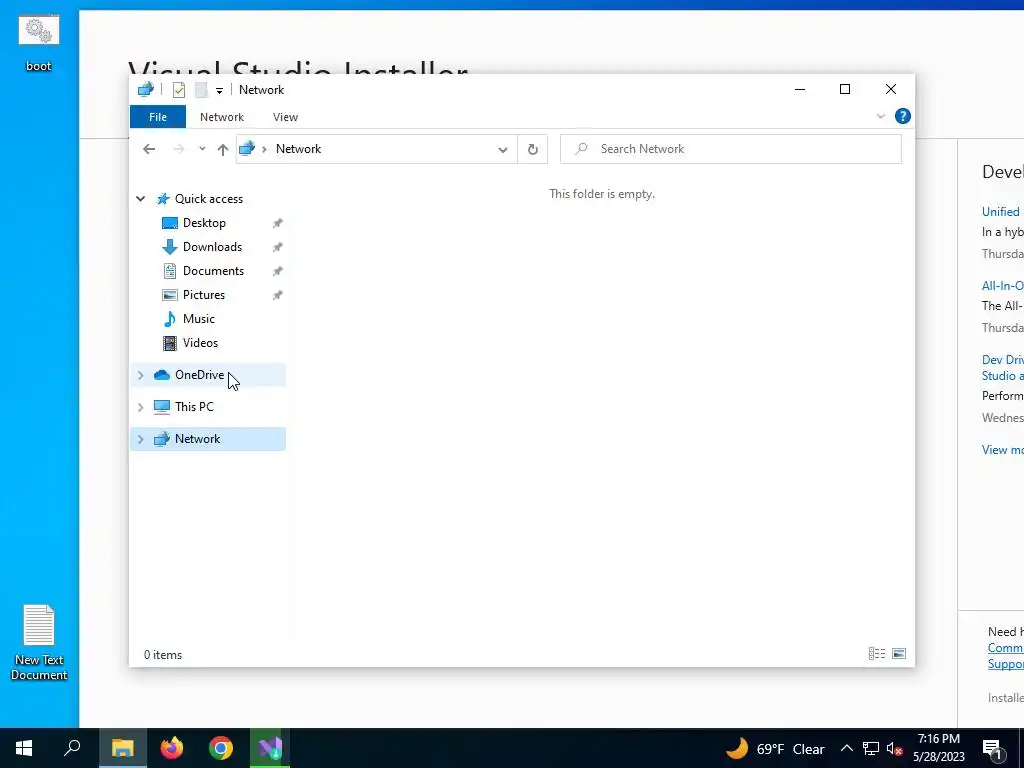Click the 0 items status text
This screenshot has height=768, width=1024.
pyautogui.click(x=163, y=654)
